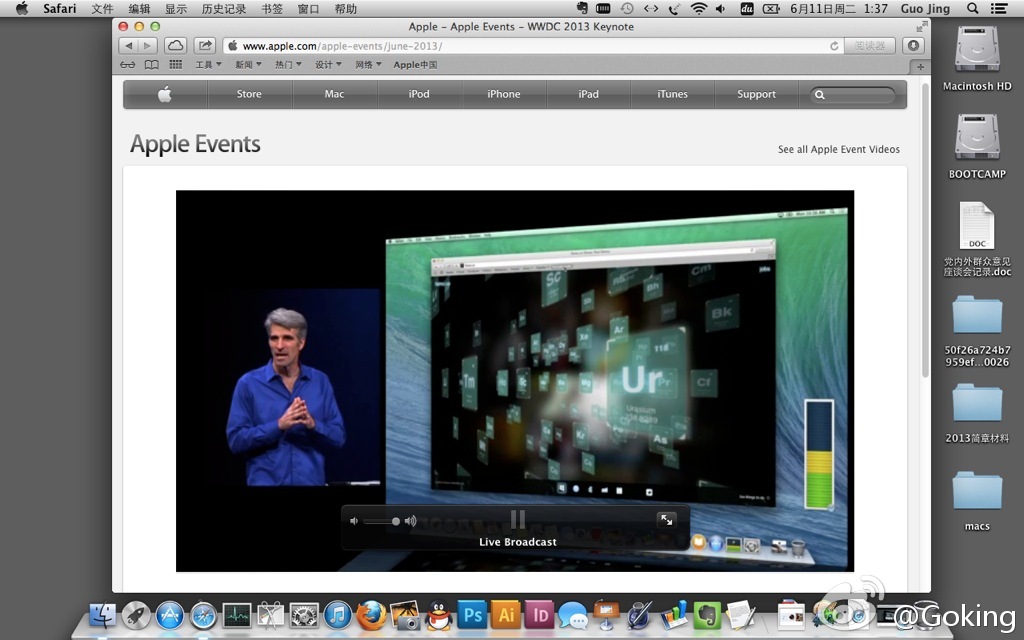The image size is (1024, 640).
Task: Expand the 网络 bookmarks folder
Action: point(368,65)
